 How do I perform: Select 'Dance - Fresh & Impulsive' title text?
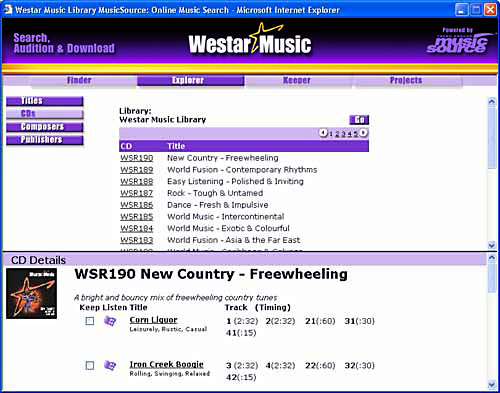[218, 205]
